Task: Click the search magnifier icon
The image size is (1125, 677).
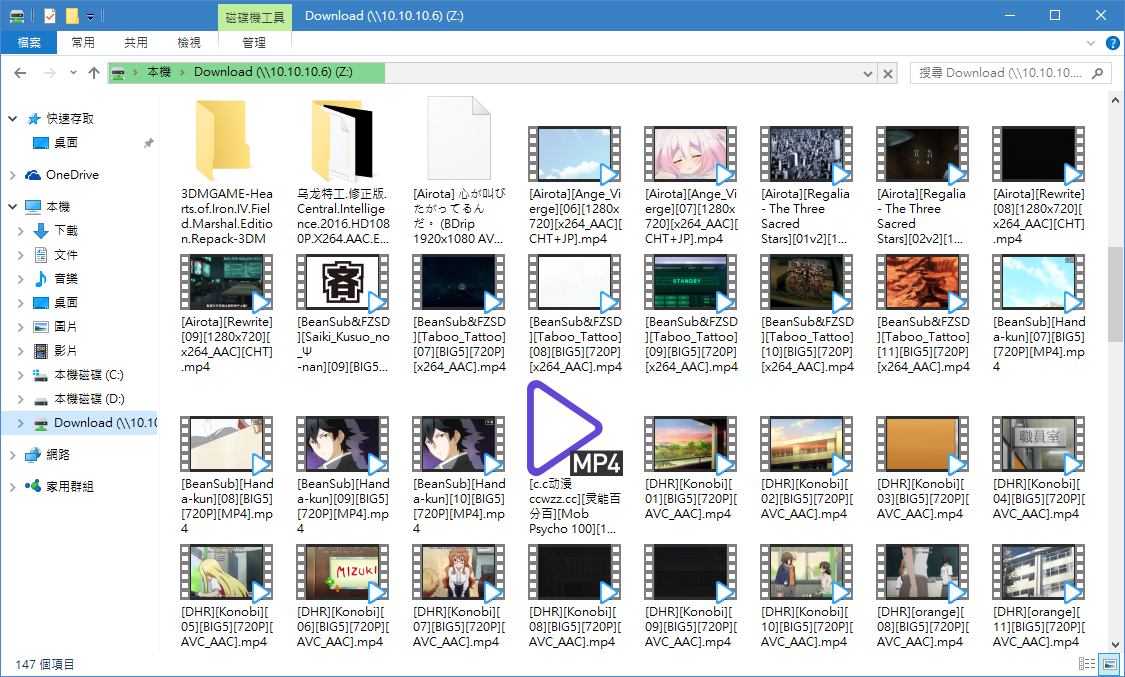Action: [x=1097, y=72]
